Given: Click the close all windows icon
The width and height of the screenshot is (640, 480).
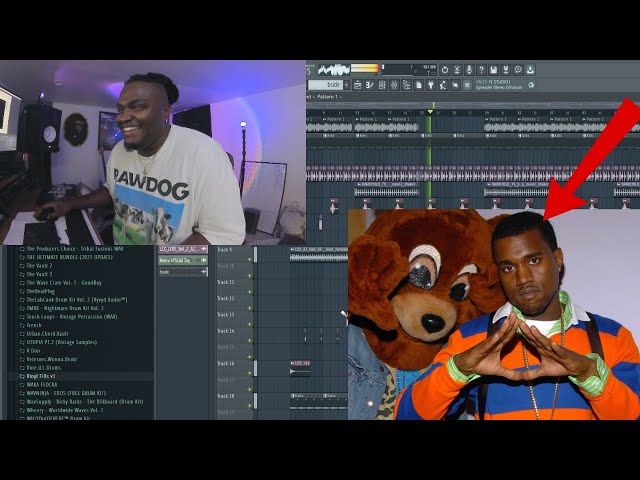Looking at the screenshot, I should [468, 85].
